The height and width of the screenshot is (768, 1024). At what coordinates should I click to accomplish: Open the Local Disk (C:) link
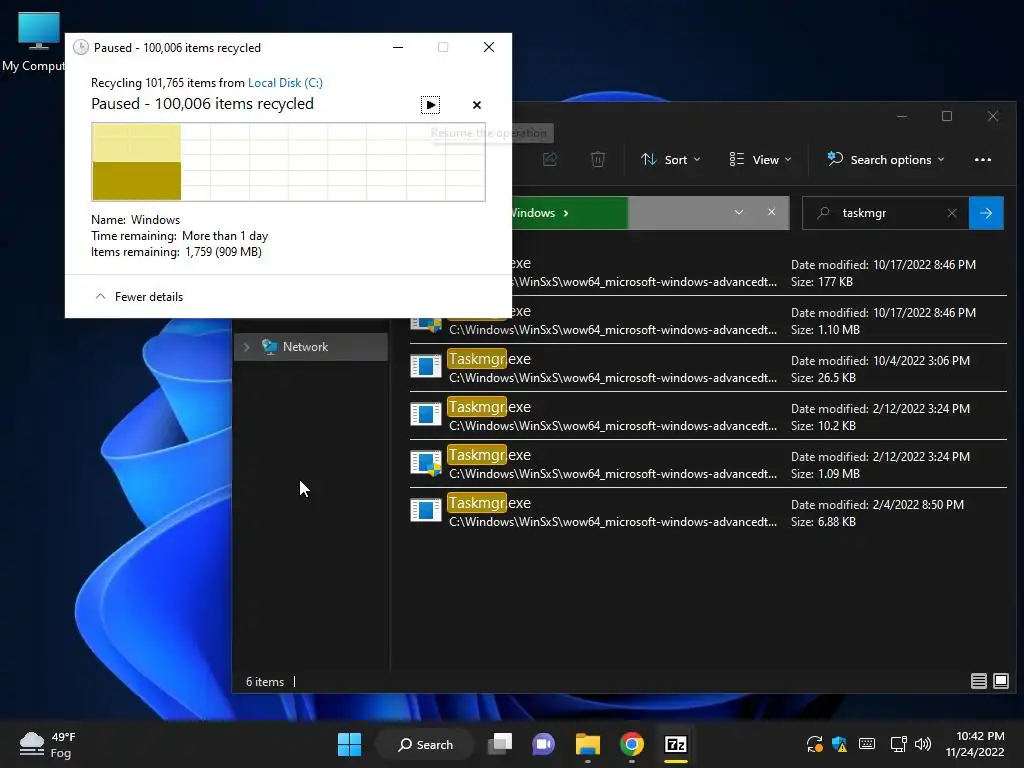285,83
